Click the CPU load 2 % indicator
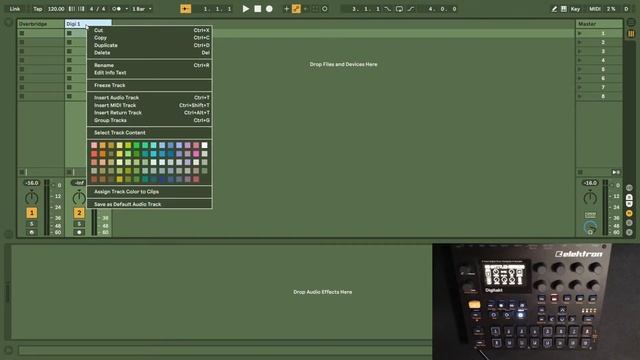The image size is (640, 360). point(611,9)
